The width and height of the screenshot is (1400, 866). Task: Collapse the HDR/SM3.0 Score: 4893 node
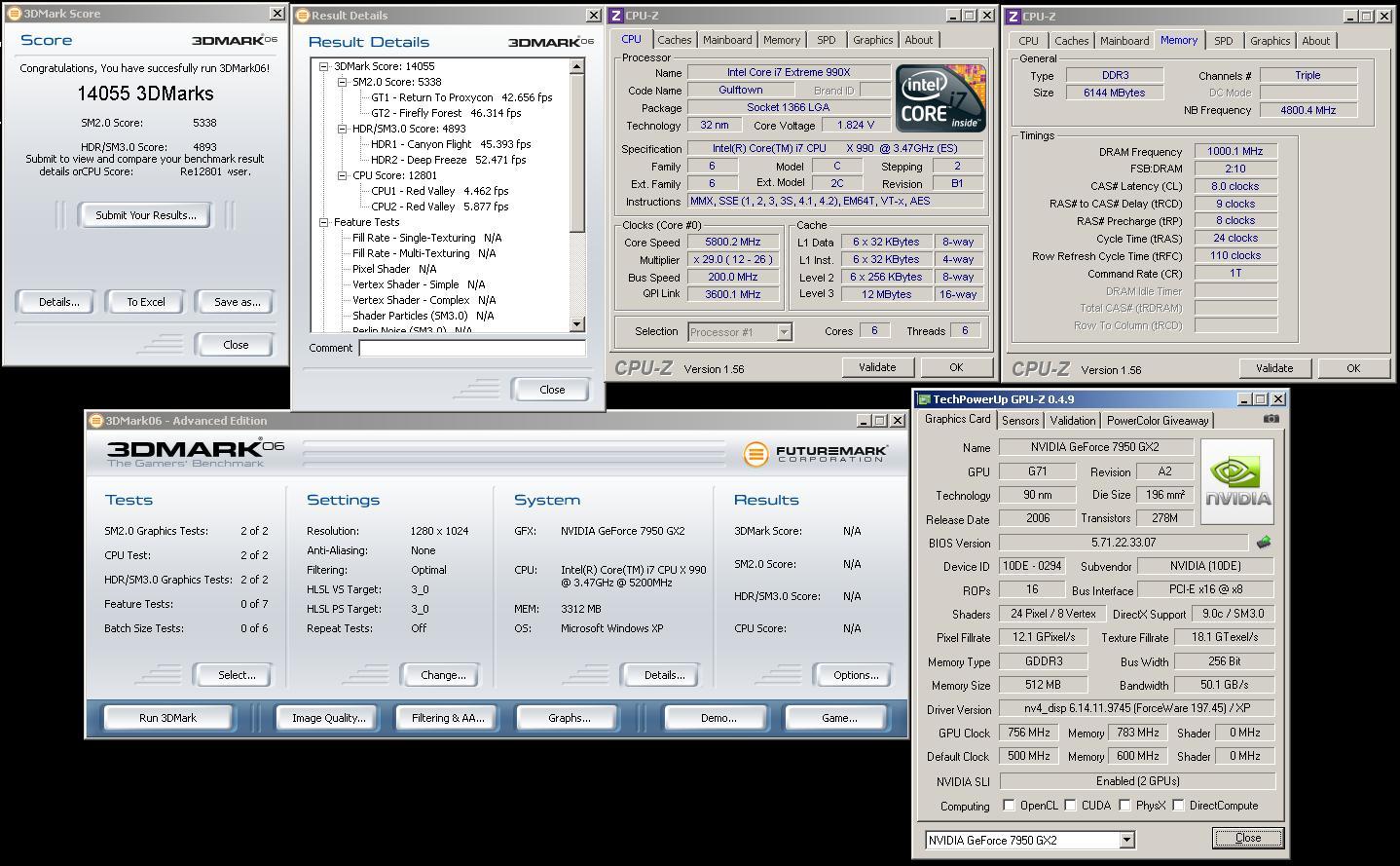coord(343,129)
